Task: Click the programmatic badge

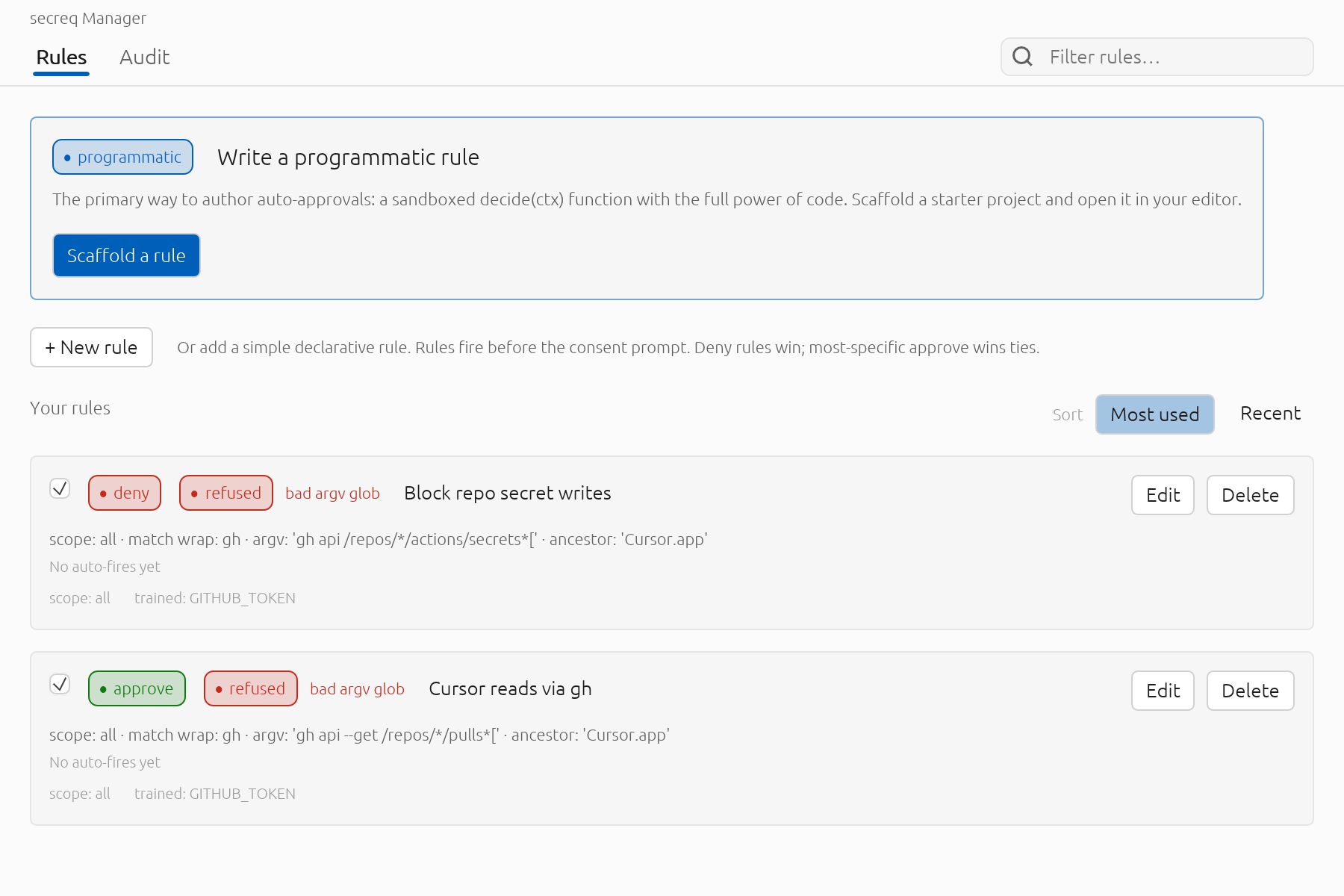Action: tap(122, 157)
